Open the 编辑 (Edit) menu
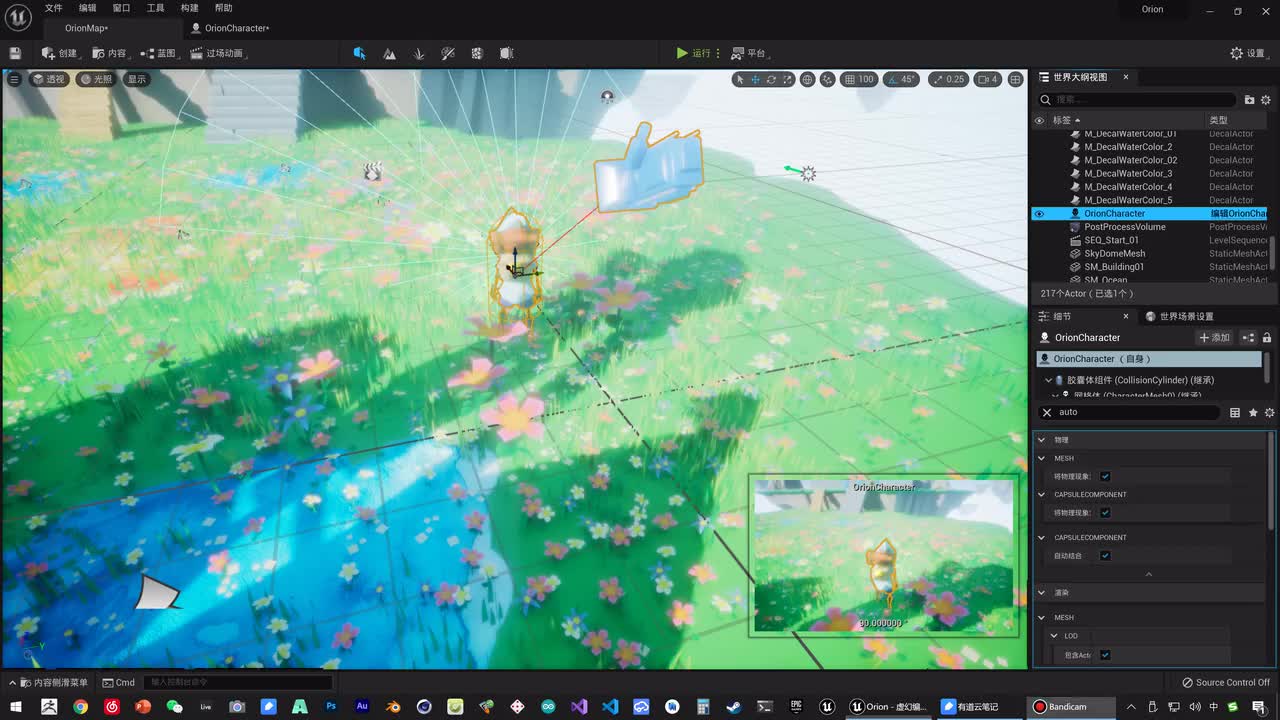The width and height of the screenshot is (1280, 720). pyautogui.click(x=88, y=8)
